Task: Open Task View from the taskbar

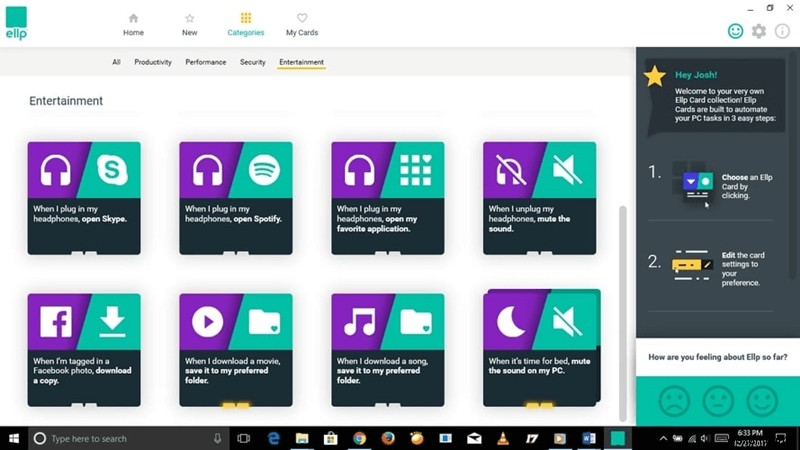Action: pyautogui.click(x=244, y=438)
